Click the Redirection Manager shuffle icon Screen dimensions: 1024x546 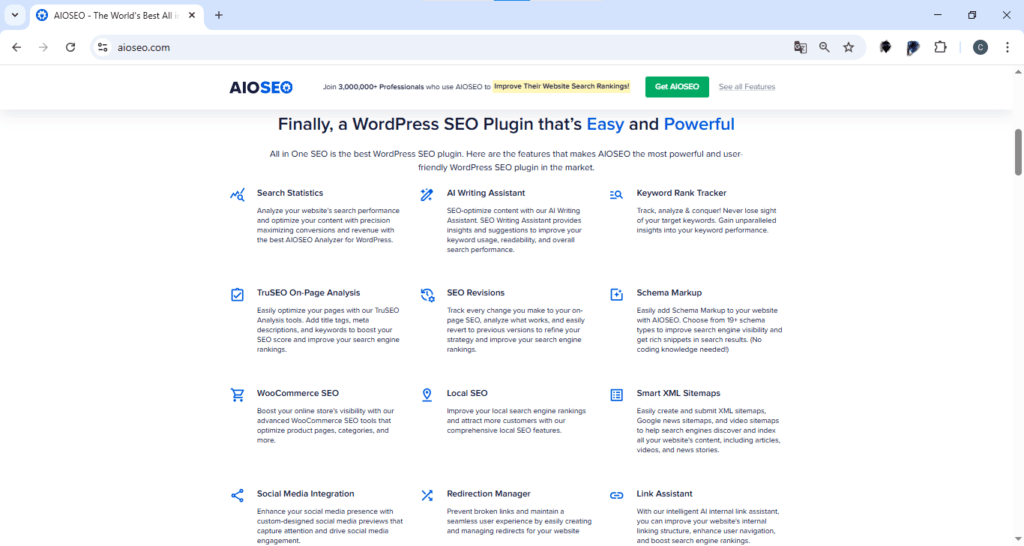[427, 496]
